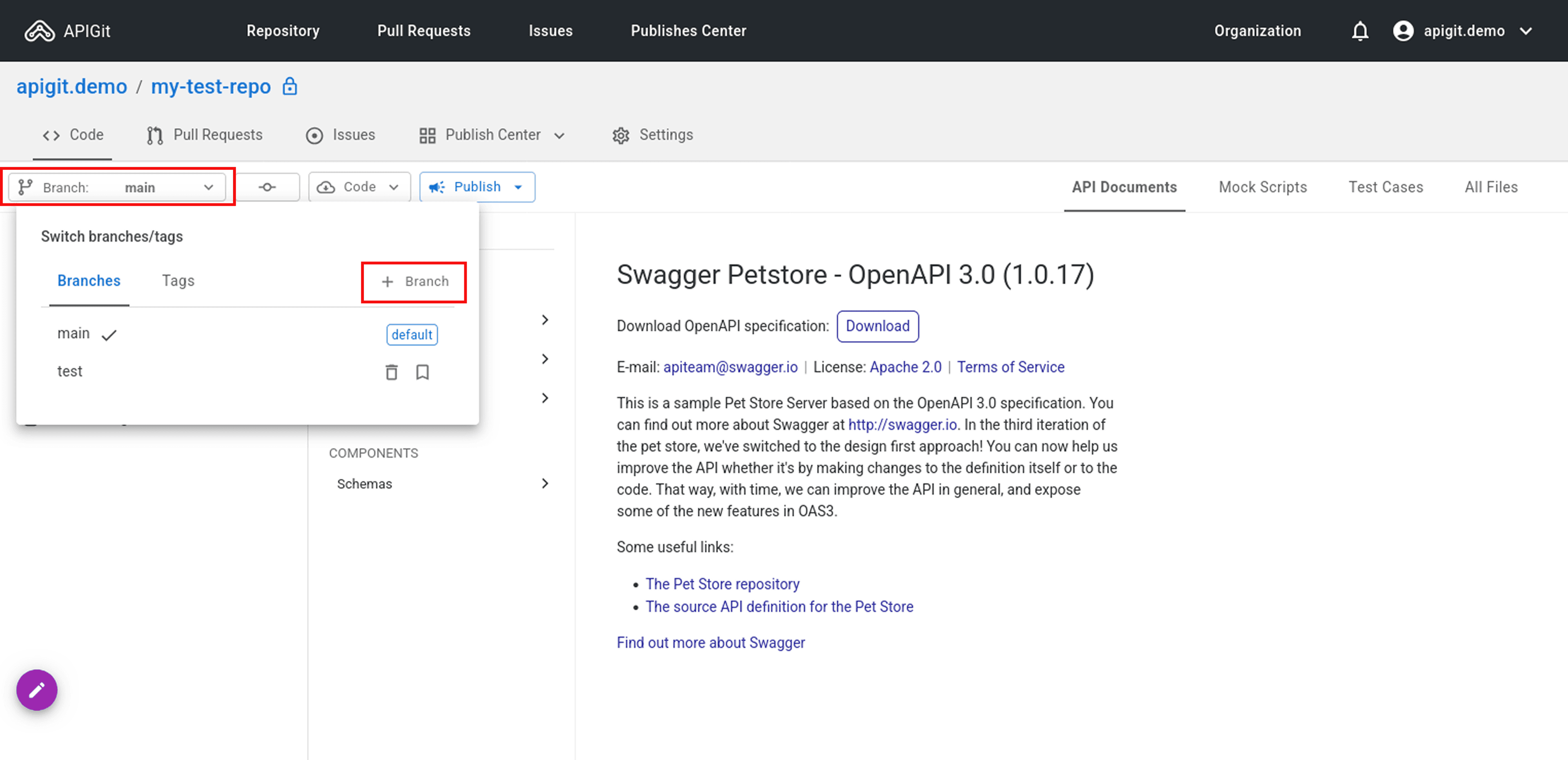Open the commit history icon button

tap(267, 187)
